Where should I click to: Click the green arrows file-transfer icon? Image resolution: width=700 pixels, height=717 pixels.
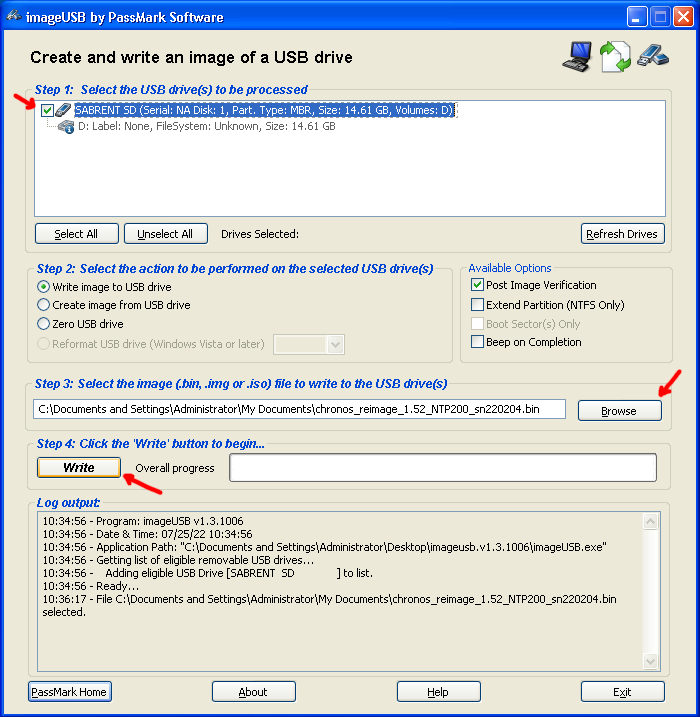[615, 56]
